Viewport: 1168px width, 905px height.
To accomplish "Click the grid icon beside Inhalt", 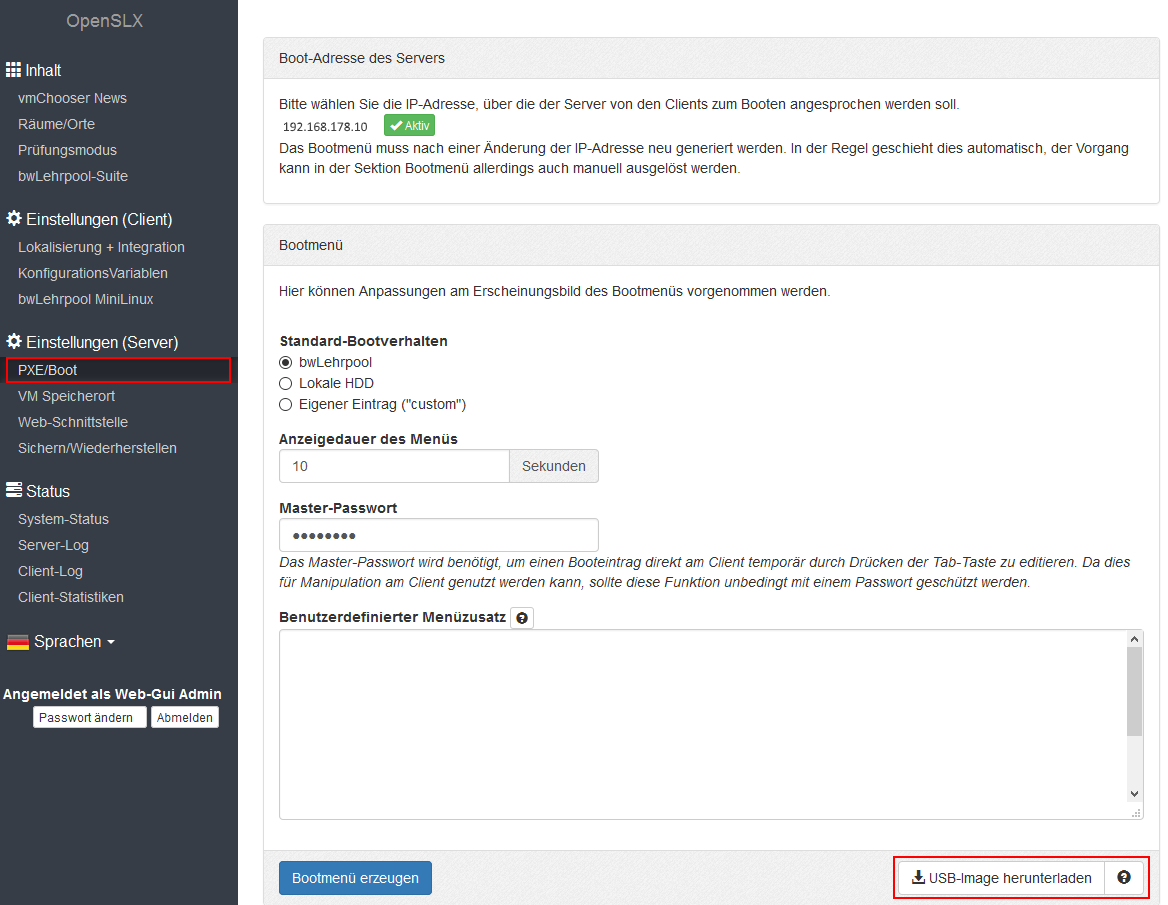I will pyautogui.click(x=14, y=70).
